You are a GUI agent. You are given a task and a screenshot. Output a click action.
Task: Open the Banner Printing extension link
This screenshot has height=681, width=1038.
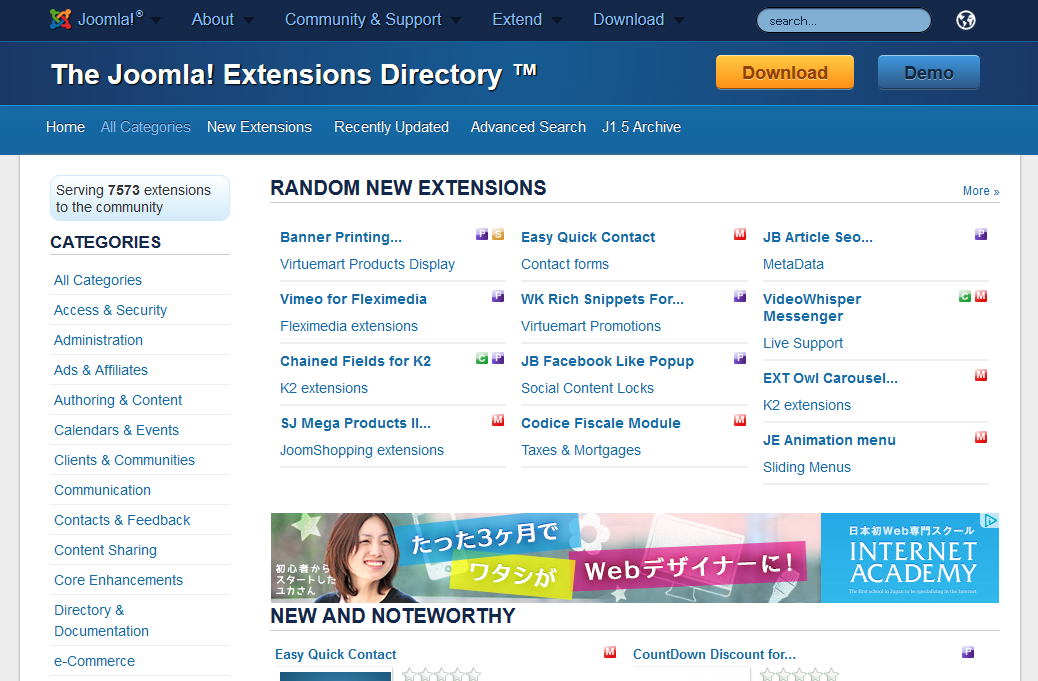point(341,237)
